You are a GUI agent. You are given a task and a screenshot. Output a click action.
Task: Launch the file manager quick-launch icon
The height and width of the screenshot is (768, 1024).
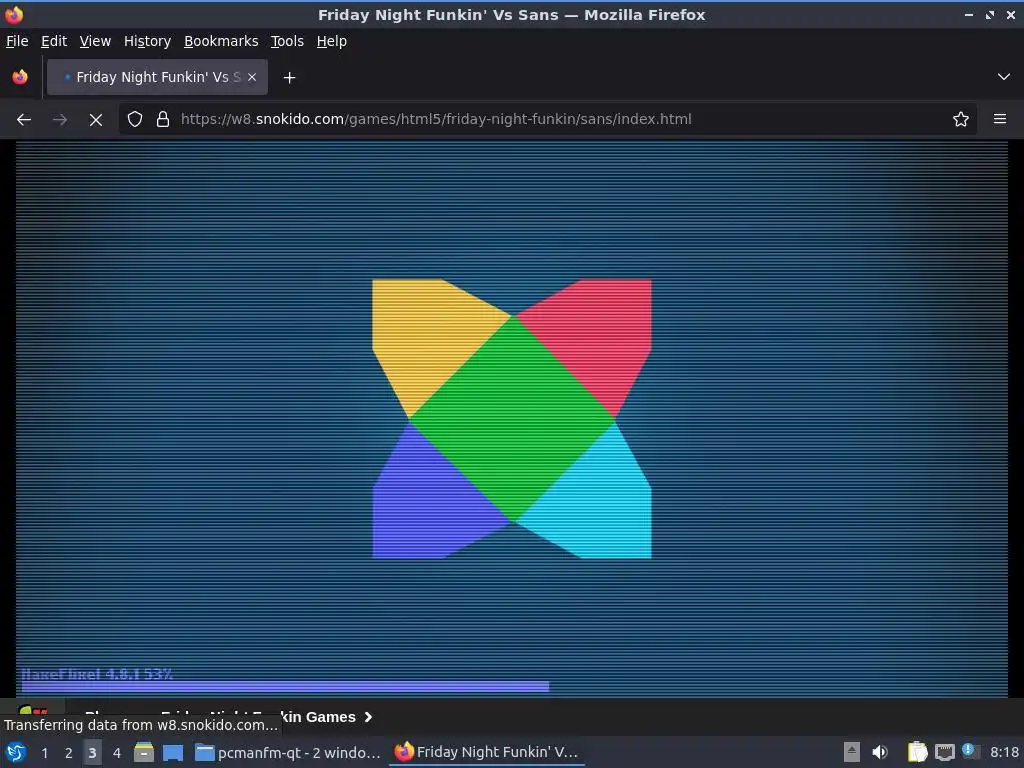tap(144, 752)
